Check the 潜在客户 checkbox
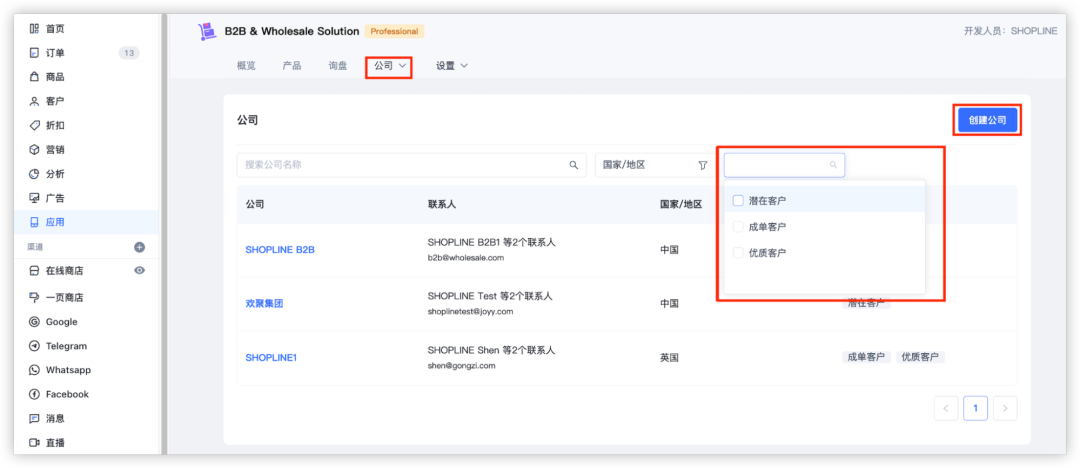This screenshot has height=468, width=1080. point(738,201)
